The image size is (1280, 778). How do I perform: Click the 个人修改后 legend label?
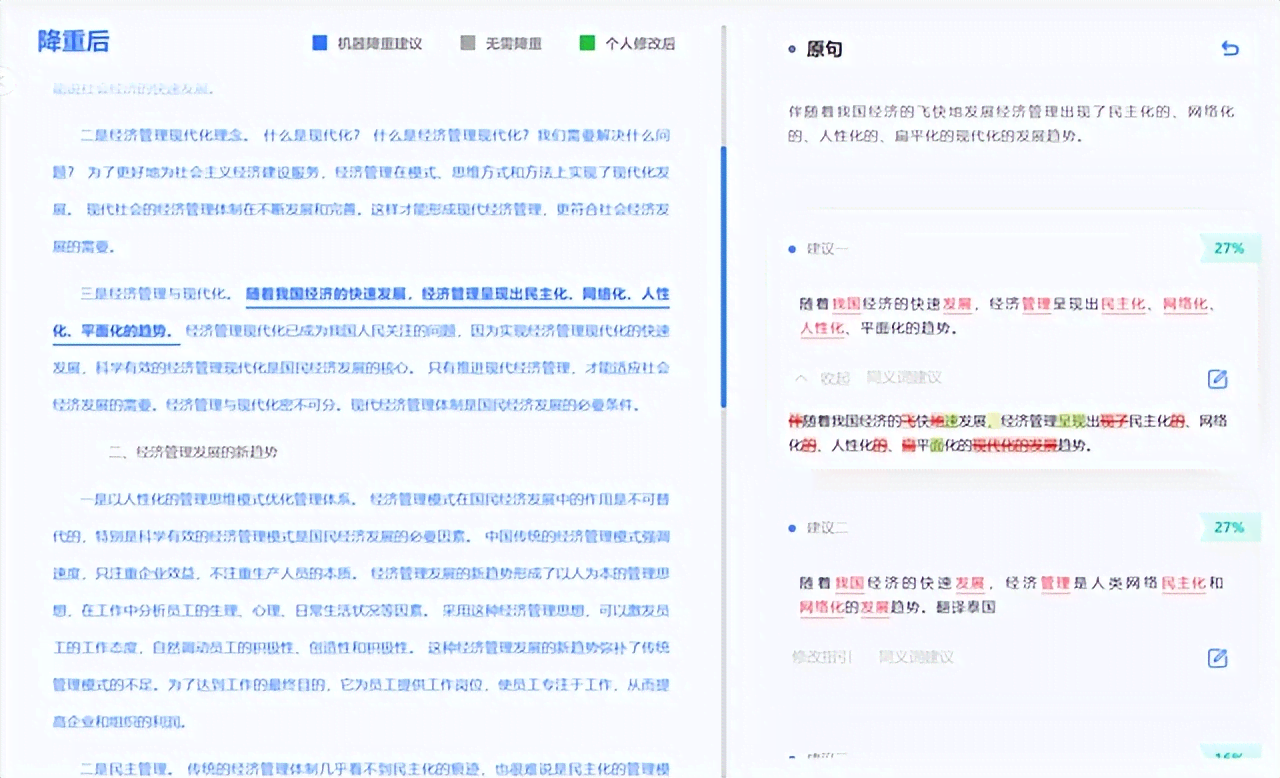click(640, 43)
